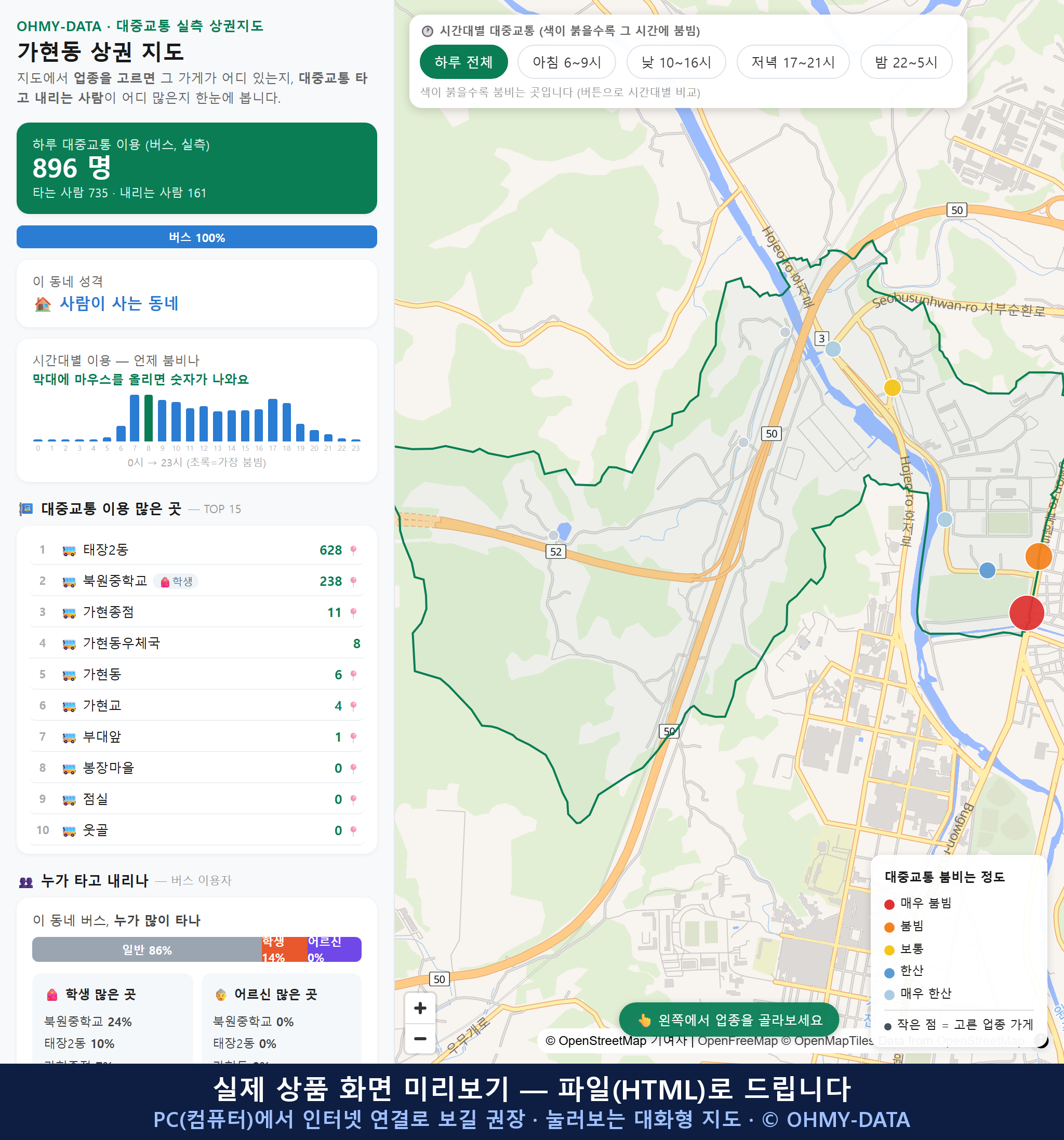Viewport: 1064px width, 1140px height.
Task: Click the people icon next to 누가 타고 내리나
Action: pyautogui.click(x=26, y=881)
